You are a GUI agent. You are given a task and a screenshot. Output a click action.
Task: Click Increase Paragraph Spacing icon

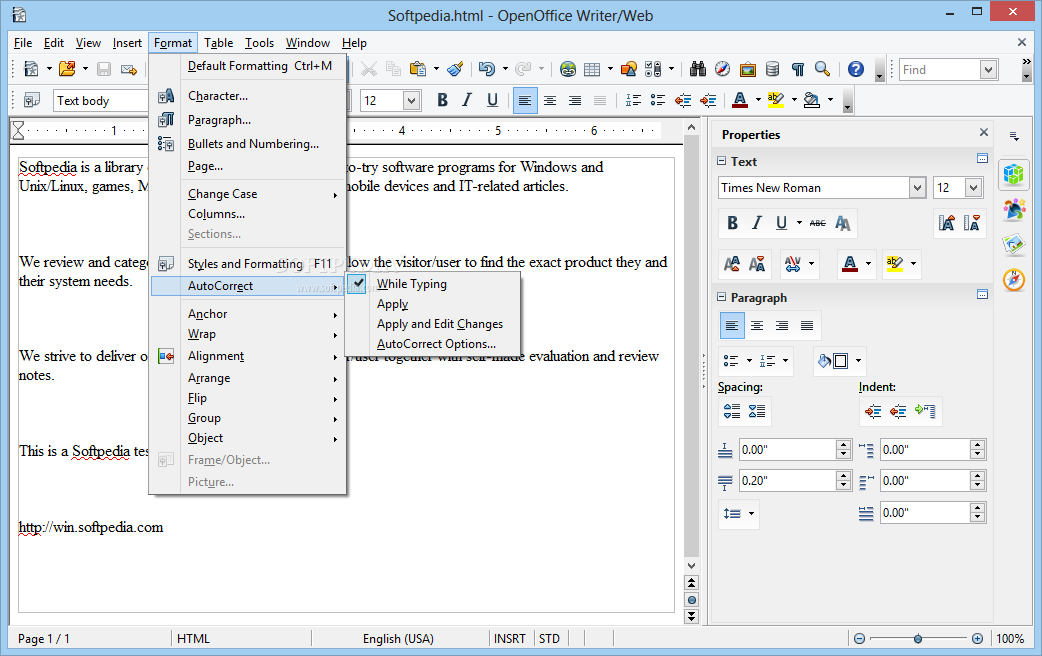click(x=732, y=411)
